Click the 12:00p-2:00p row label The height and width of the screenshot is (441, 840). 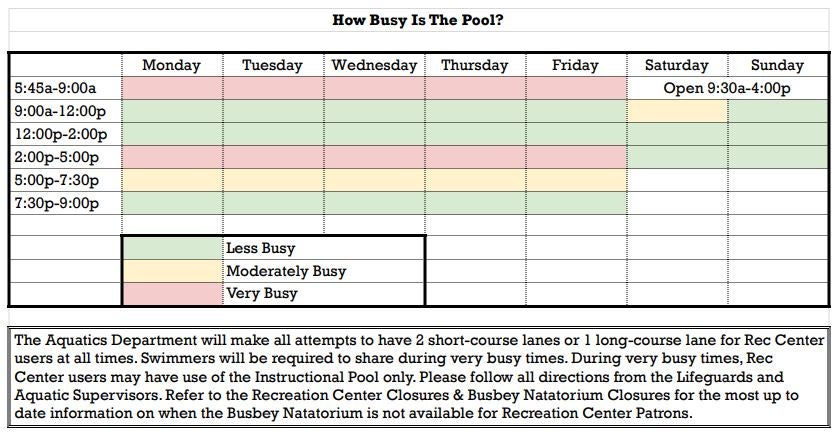(61, 134)
